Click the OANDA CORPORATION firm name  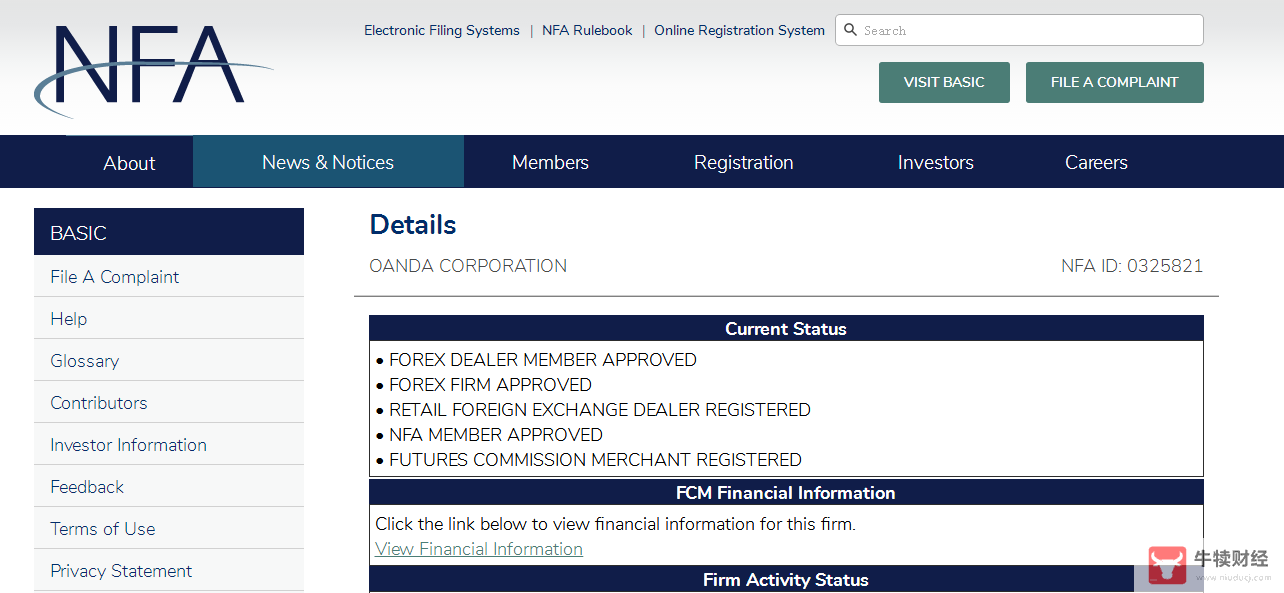(x=468, y=266)
